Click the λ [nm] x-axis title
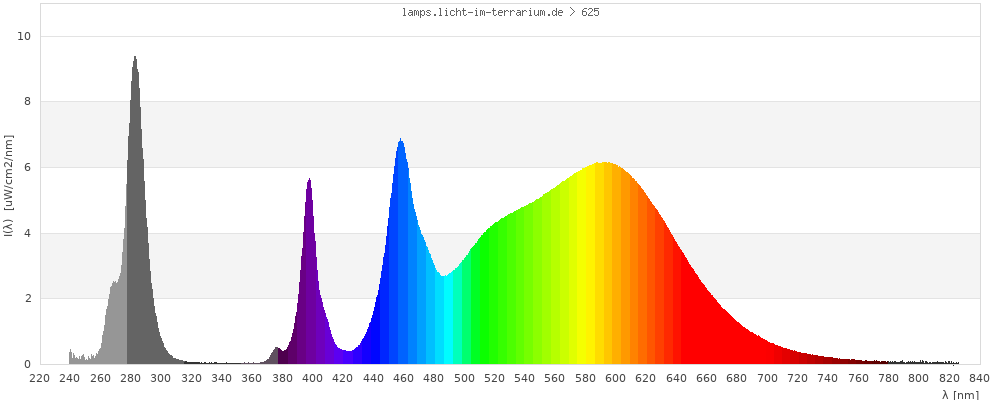Viewport: 1000px width, 400px height. click(960, 394)
